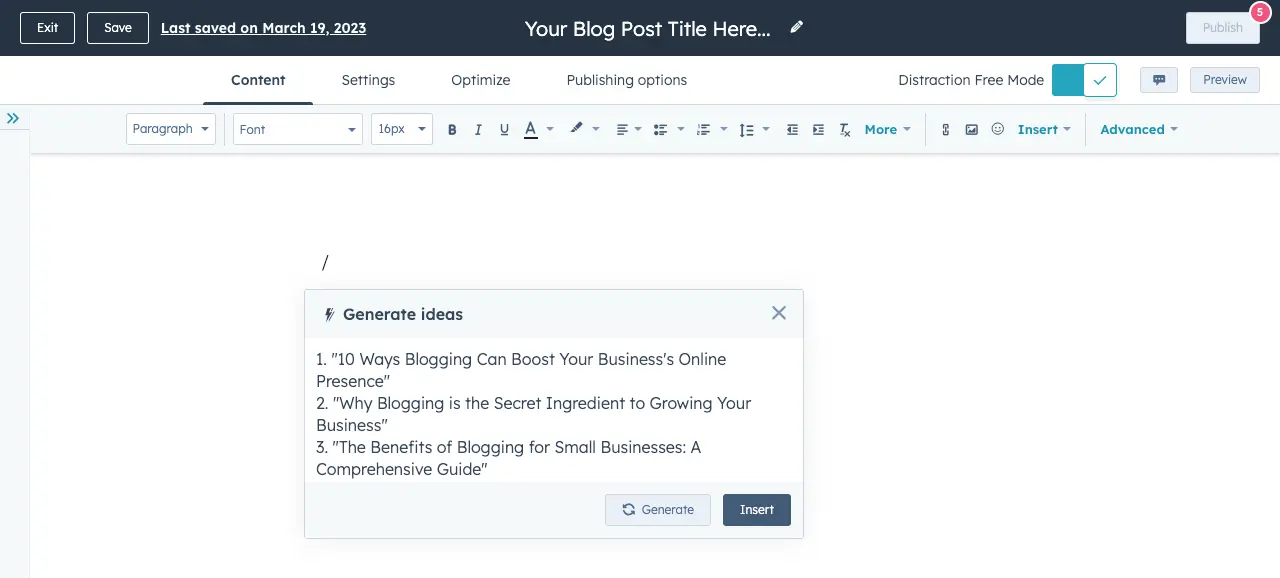Increase text indent
Screen dimensions: 1280x578
817,129
